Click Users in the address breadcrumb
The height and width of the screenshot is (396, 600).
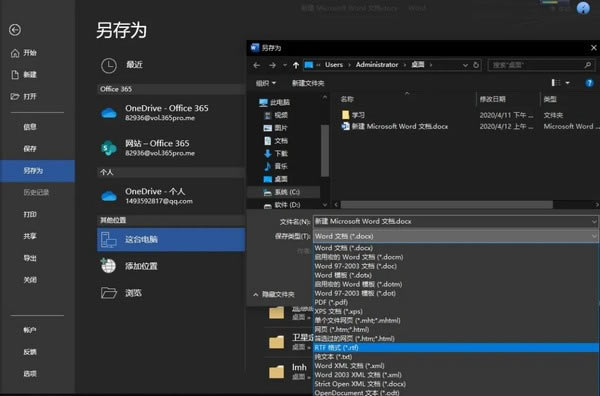click(x=334, y=65)
